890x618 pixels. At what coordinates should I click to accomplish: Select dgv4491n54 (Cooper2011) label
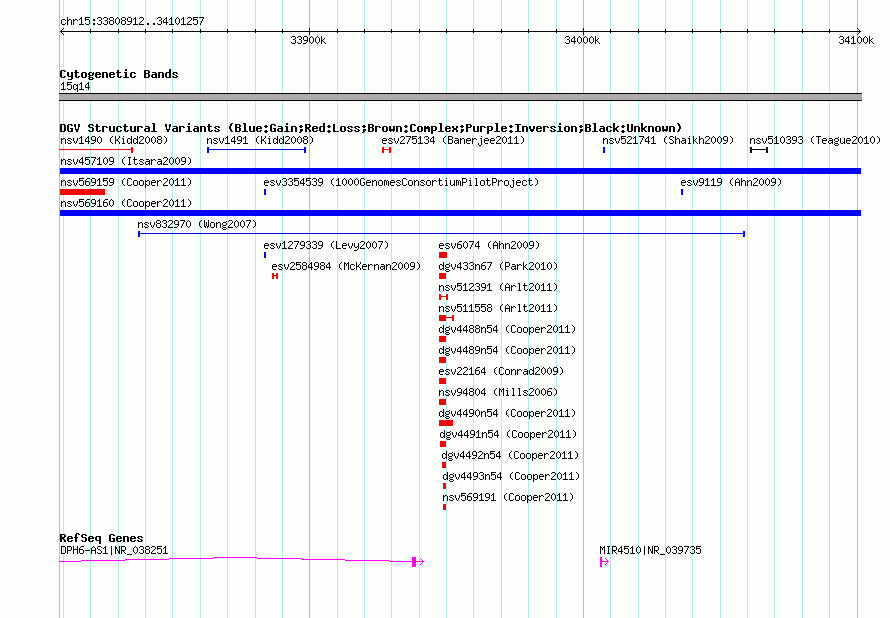coord(508,434)
